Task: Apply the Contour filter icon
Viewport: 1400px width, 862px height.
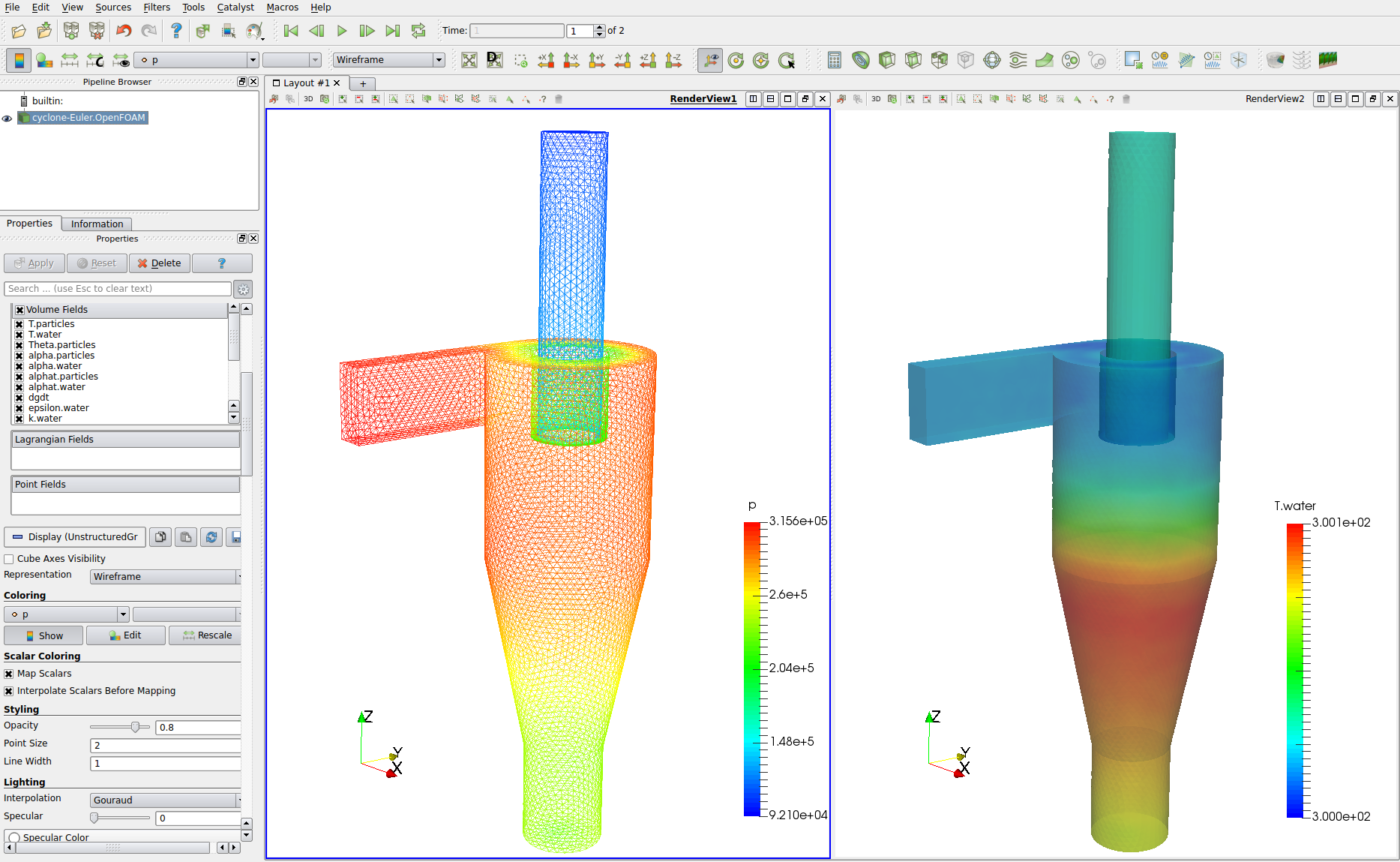Action: pos(861,60)
